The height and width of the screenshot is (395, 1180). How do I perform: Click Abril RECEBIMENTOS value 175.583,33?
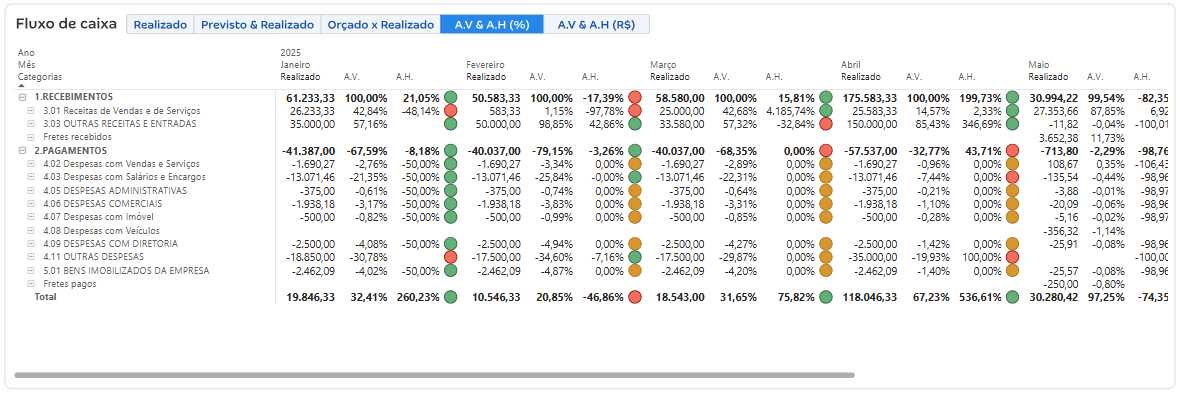coord(869,97)
